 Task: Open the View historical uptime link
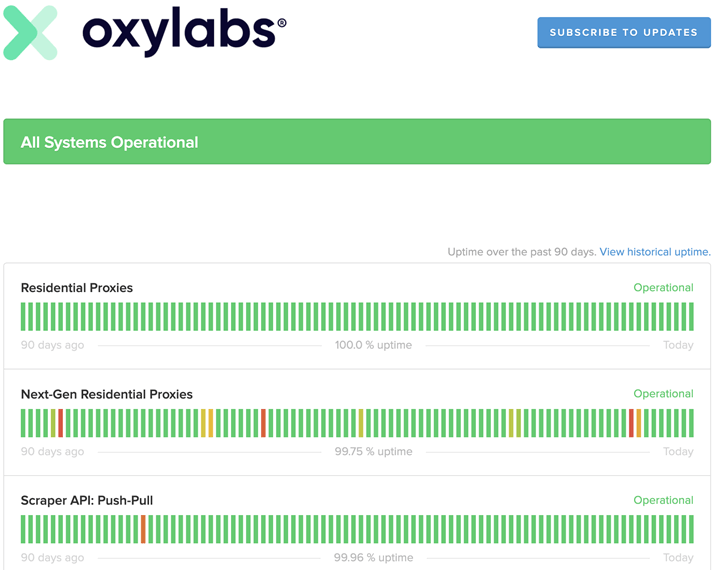pos(654,252)
